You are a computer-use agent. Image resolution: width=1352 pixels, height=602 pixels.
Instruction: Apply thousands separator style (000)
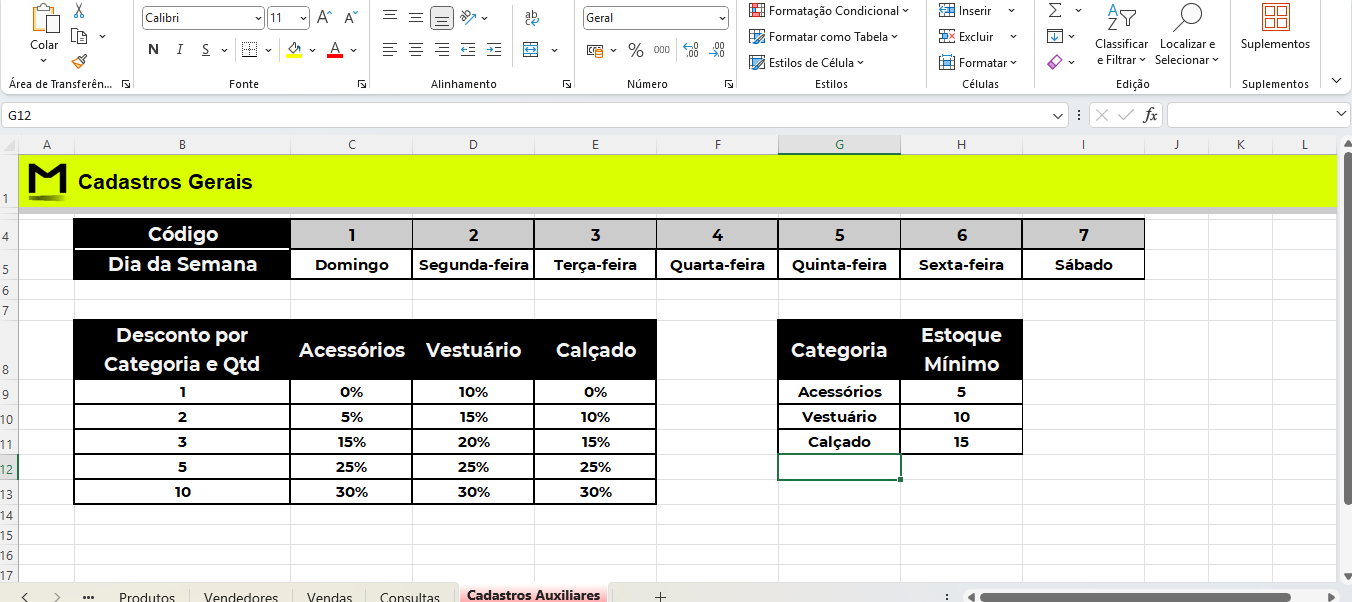(x=662, y=49)
